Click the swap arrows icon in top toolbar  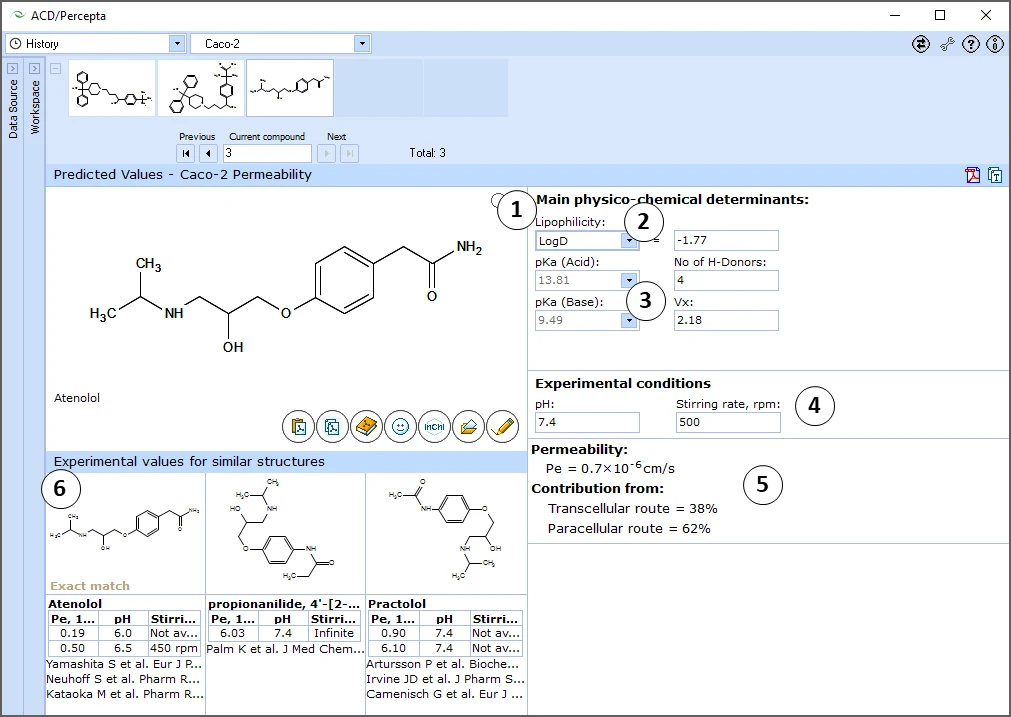pyautogui.click(x=921, y=44)
